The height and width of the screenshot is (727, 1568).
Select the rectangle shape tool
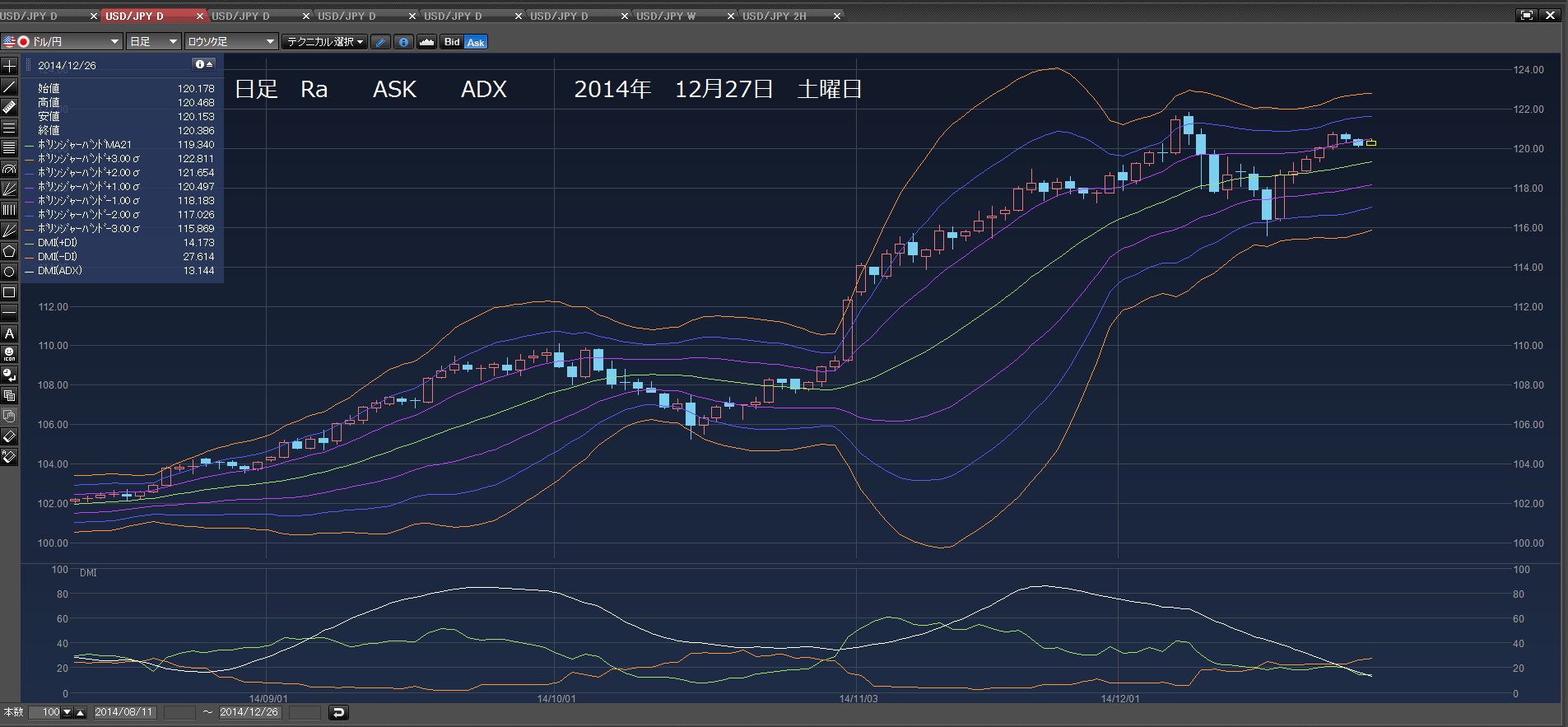click(x=9, y=292)
